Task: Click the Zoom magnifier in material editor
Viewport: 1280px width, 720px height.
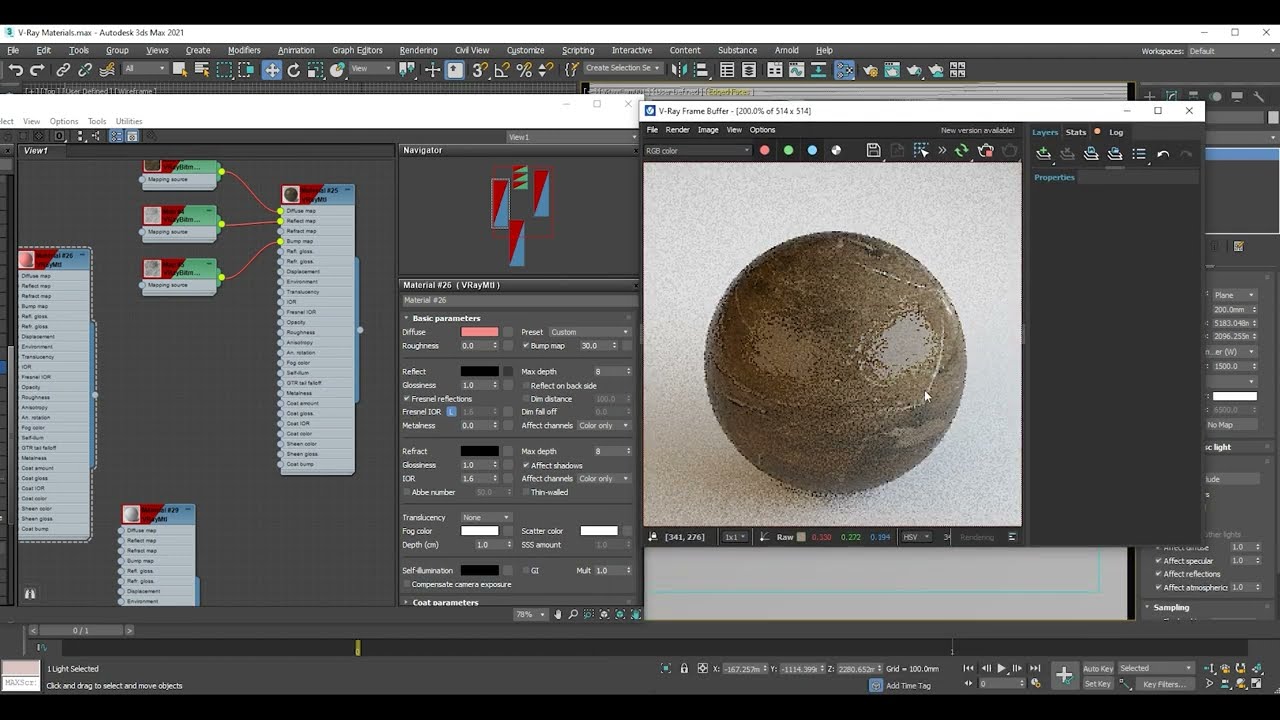Action: 573,614
